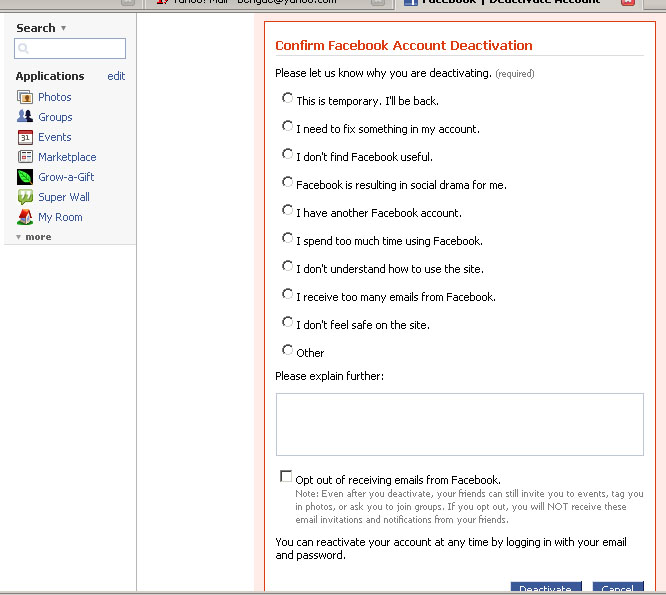Check 'Opt out of receiving emails from Facebook'

(286, 477)
